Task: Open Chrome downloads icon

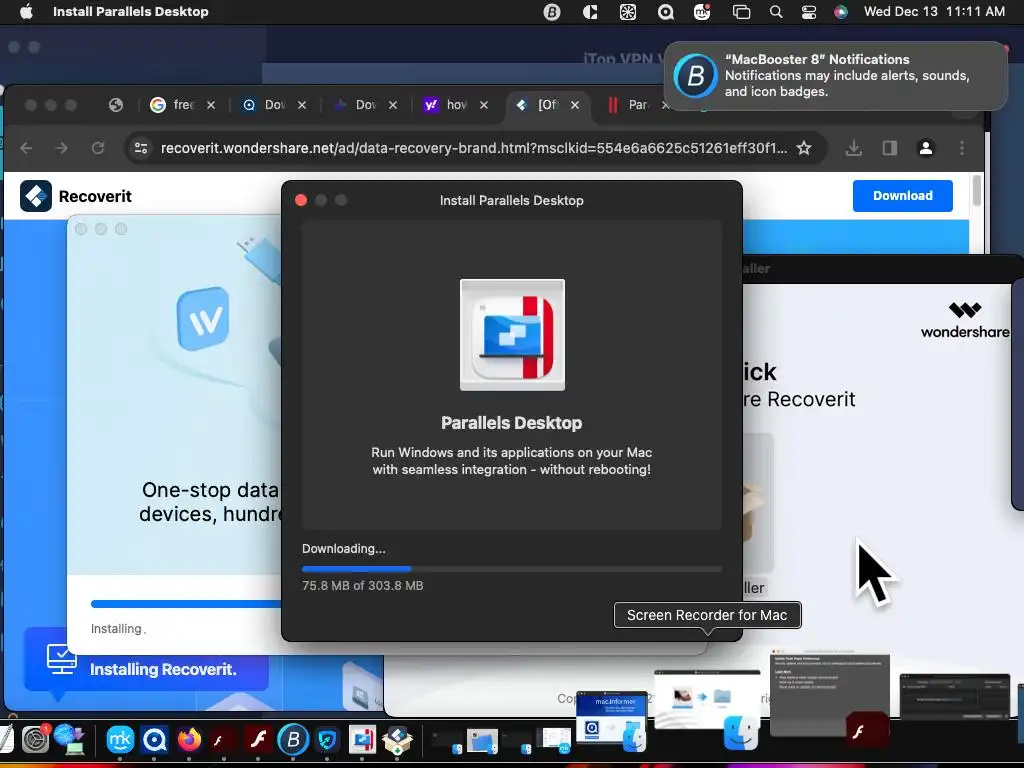Action: (x=854, y=148)
